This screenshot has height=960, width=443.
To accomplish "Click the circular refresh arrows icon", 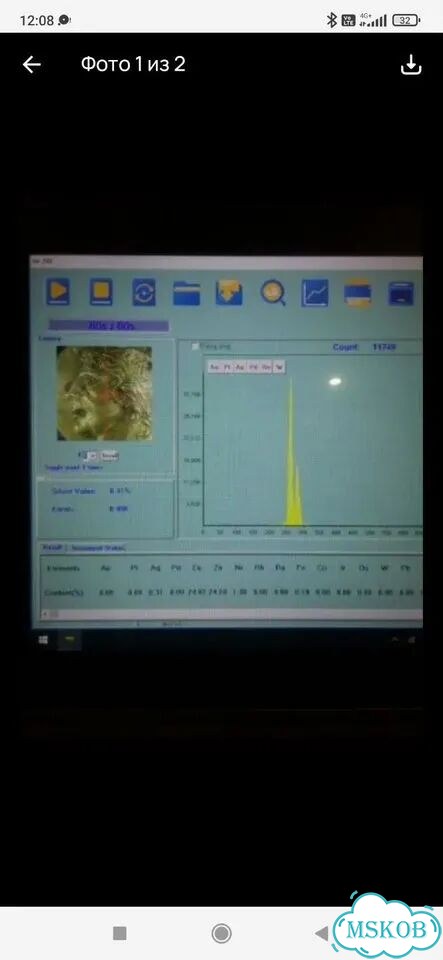I will (x=144, y=293).
